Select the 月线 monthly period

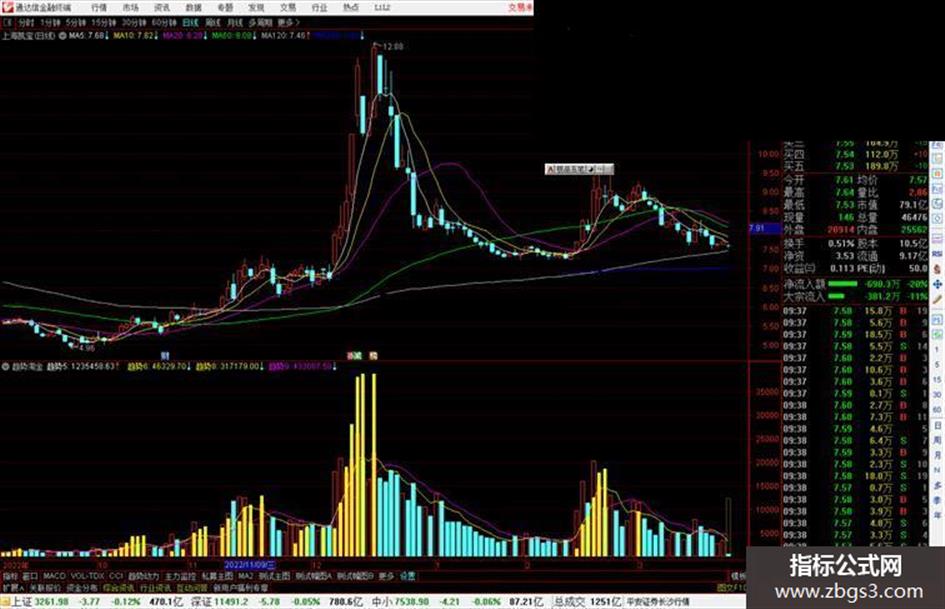pyautogui.click(x=234, y=22)
